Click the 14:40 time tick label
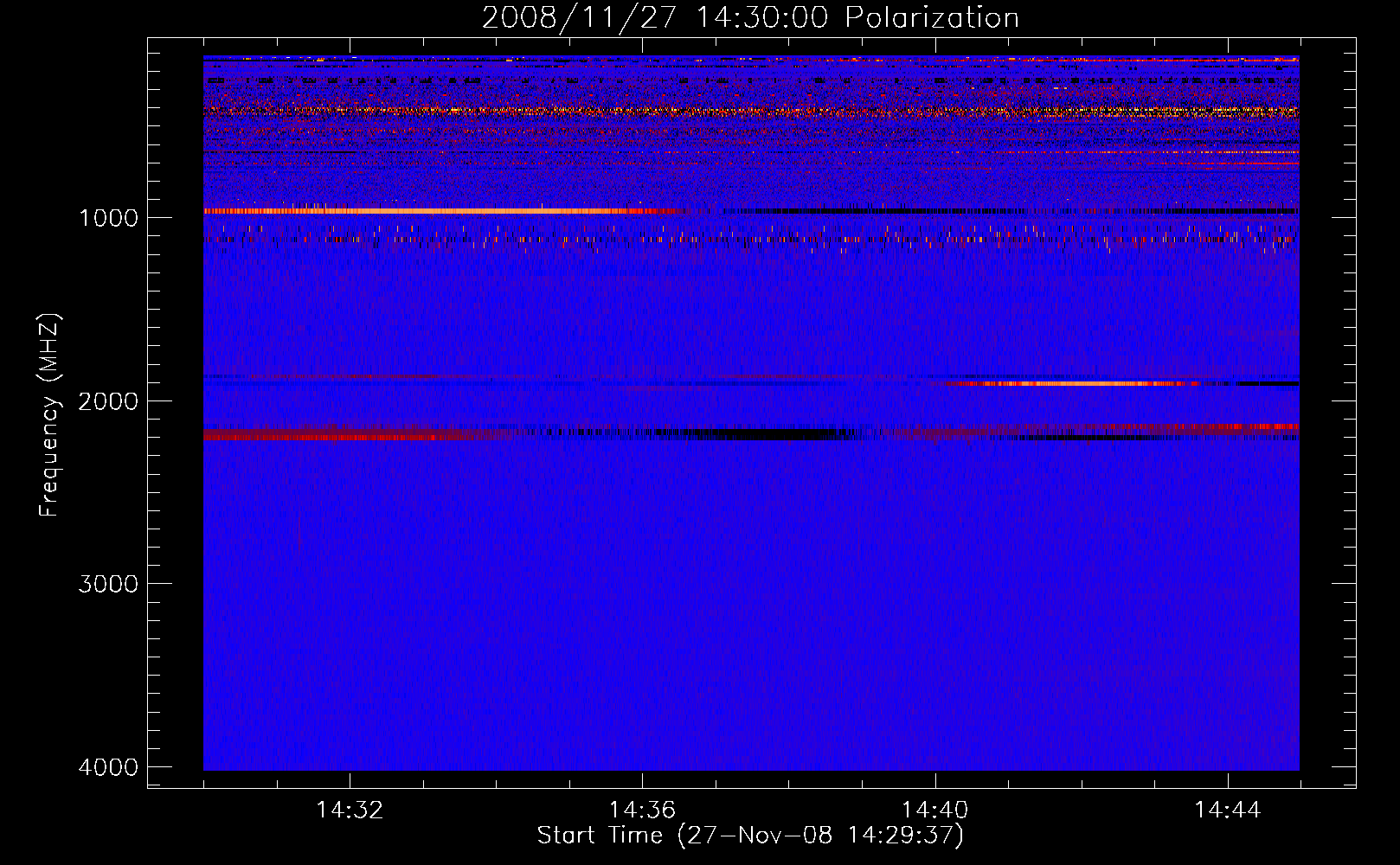1400x865 pixels. [934, 811]
